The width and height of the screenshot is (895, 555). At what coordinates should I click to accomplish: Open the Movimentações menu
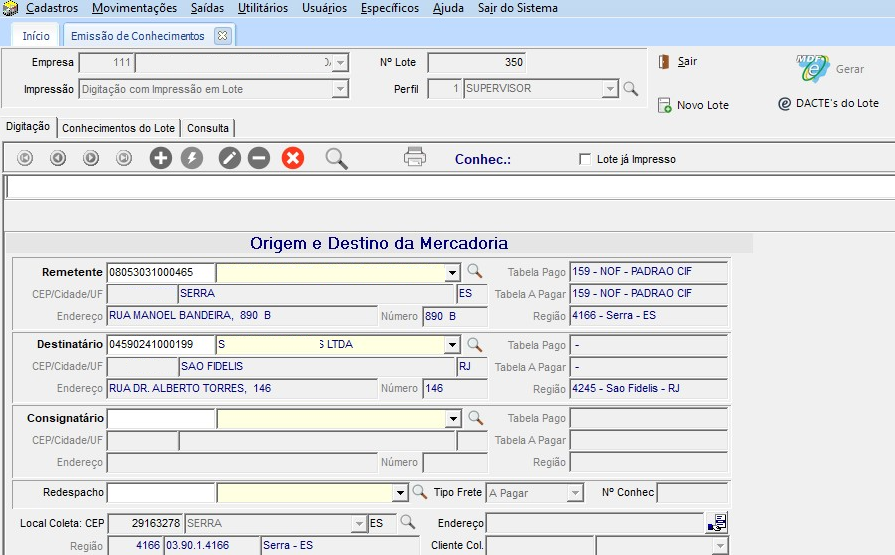pos(134,8)
